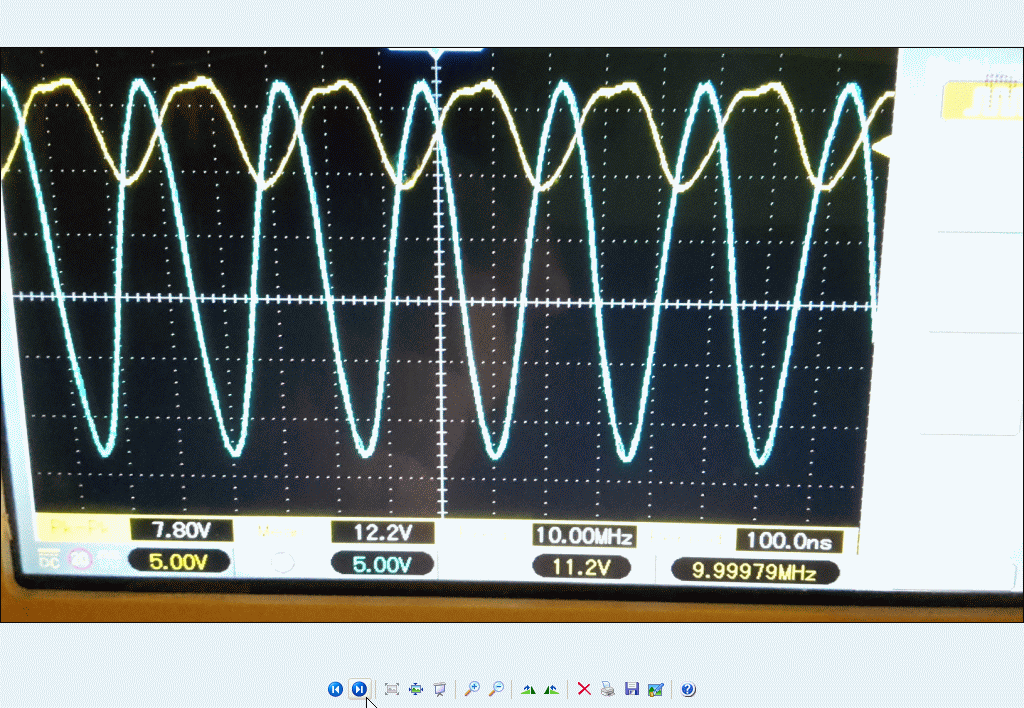Click the 10.00MHz measurement readout
Viewport: 1024px width, 708px height.
click(x=584, y=536)
